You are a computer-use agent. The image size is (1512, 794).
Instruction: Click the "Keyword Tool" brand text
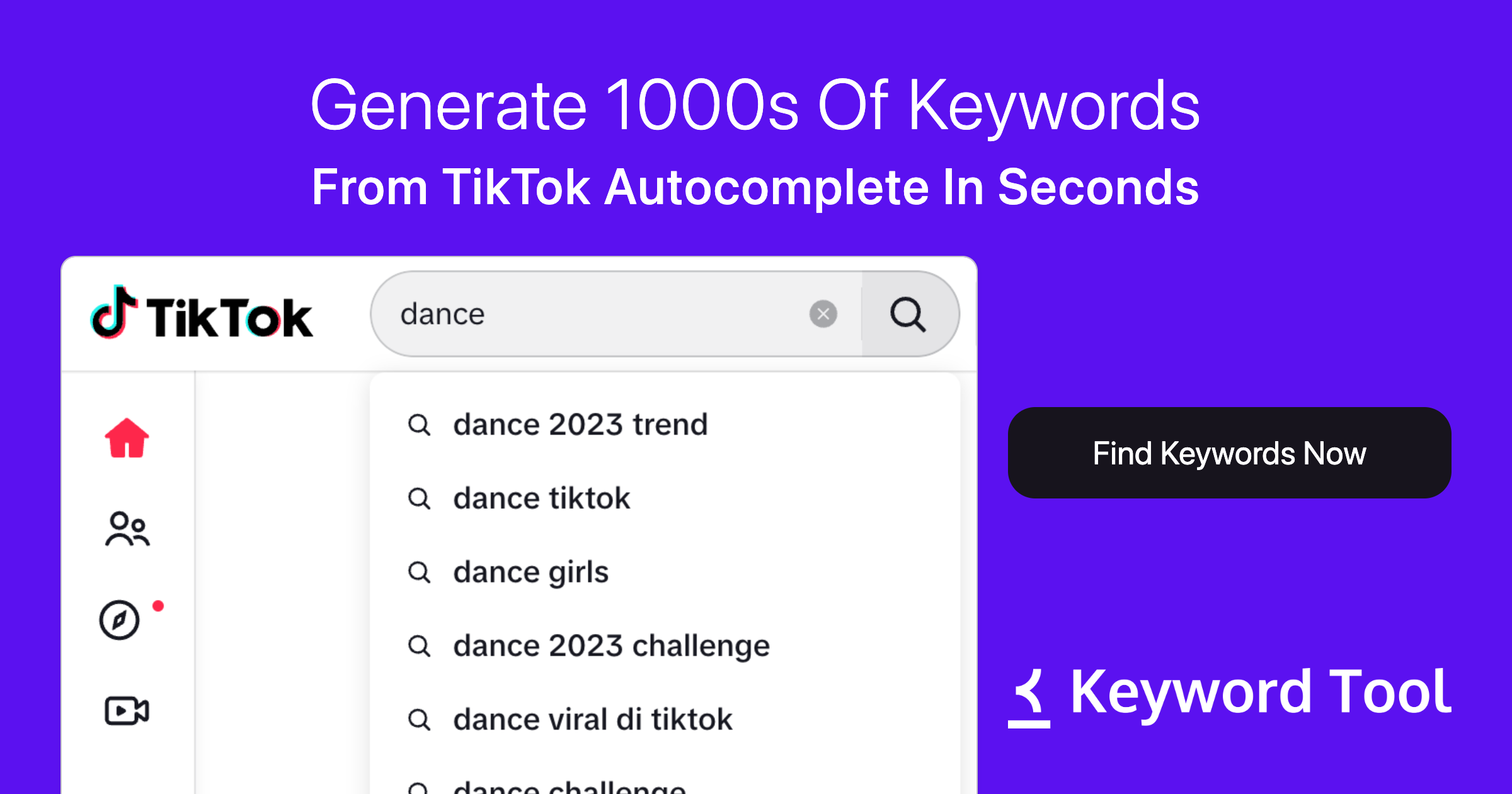[1261, 693]
